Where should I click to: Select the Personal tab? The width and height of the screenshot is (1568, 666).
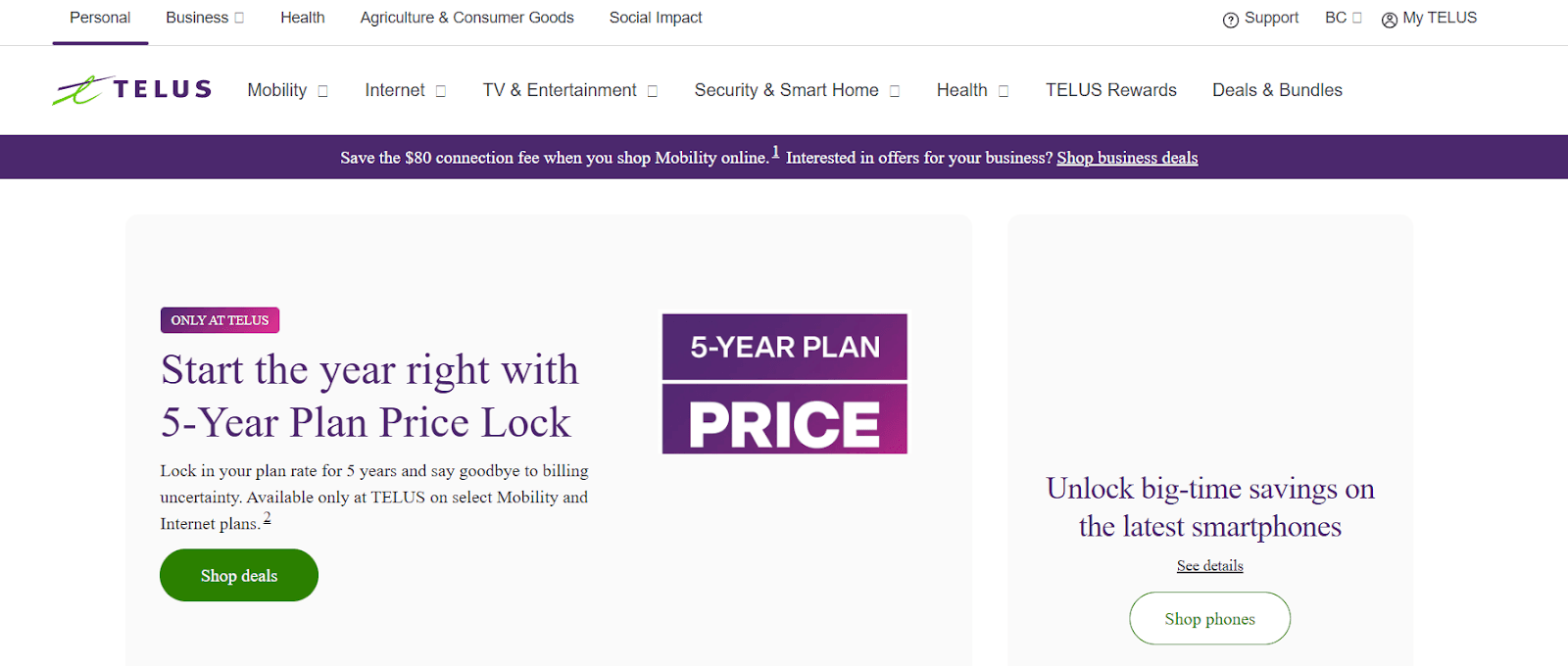point(100,18)
